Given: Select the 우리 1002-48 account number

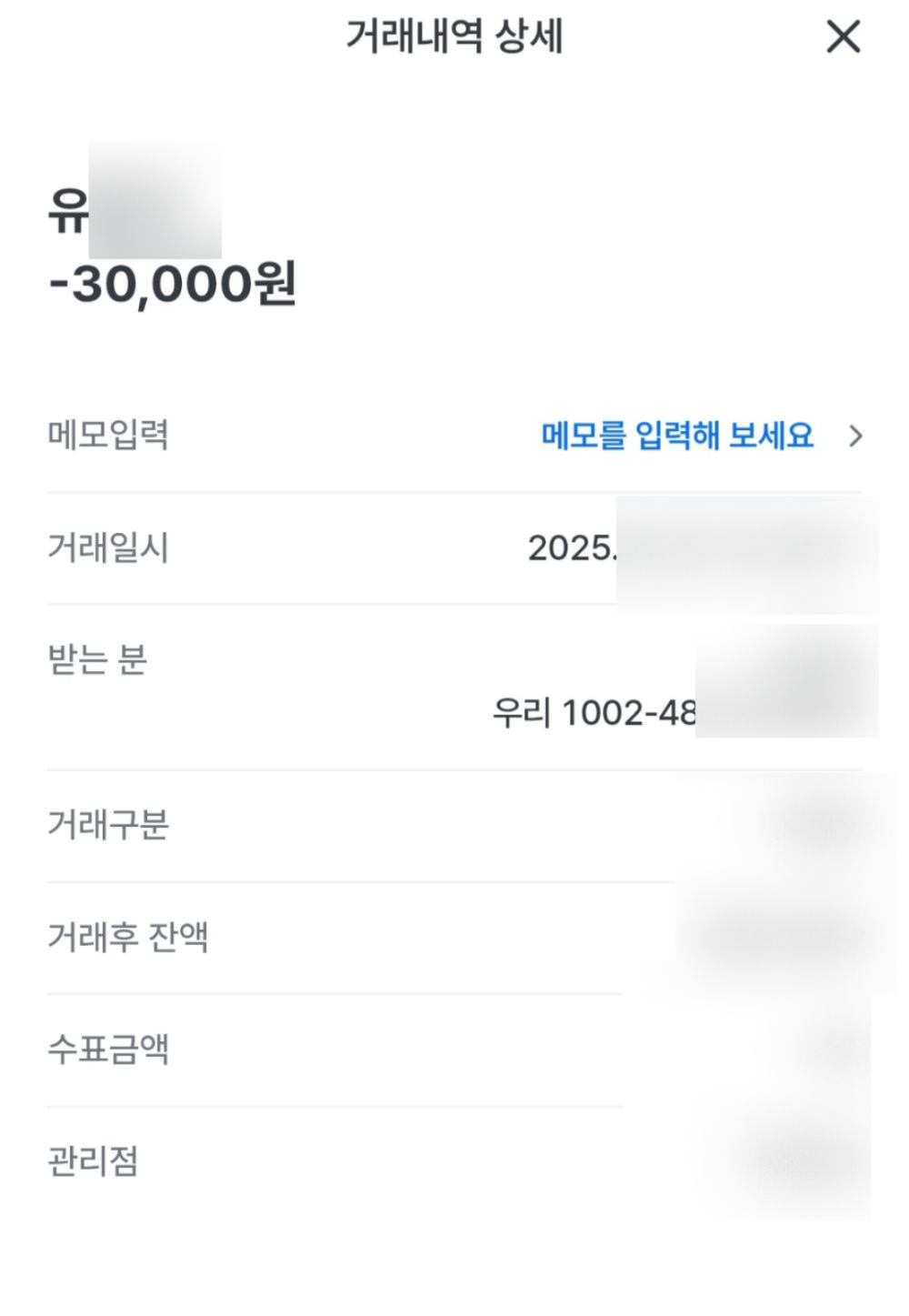Looking at the screenshot, I should [x=684, y=712].
